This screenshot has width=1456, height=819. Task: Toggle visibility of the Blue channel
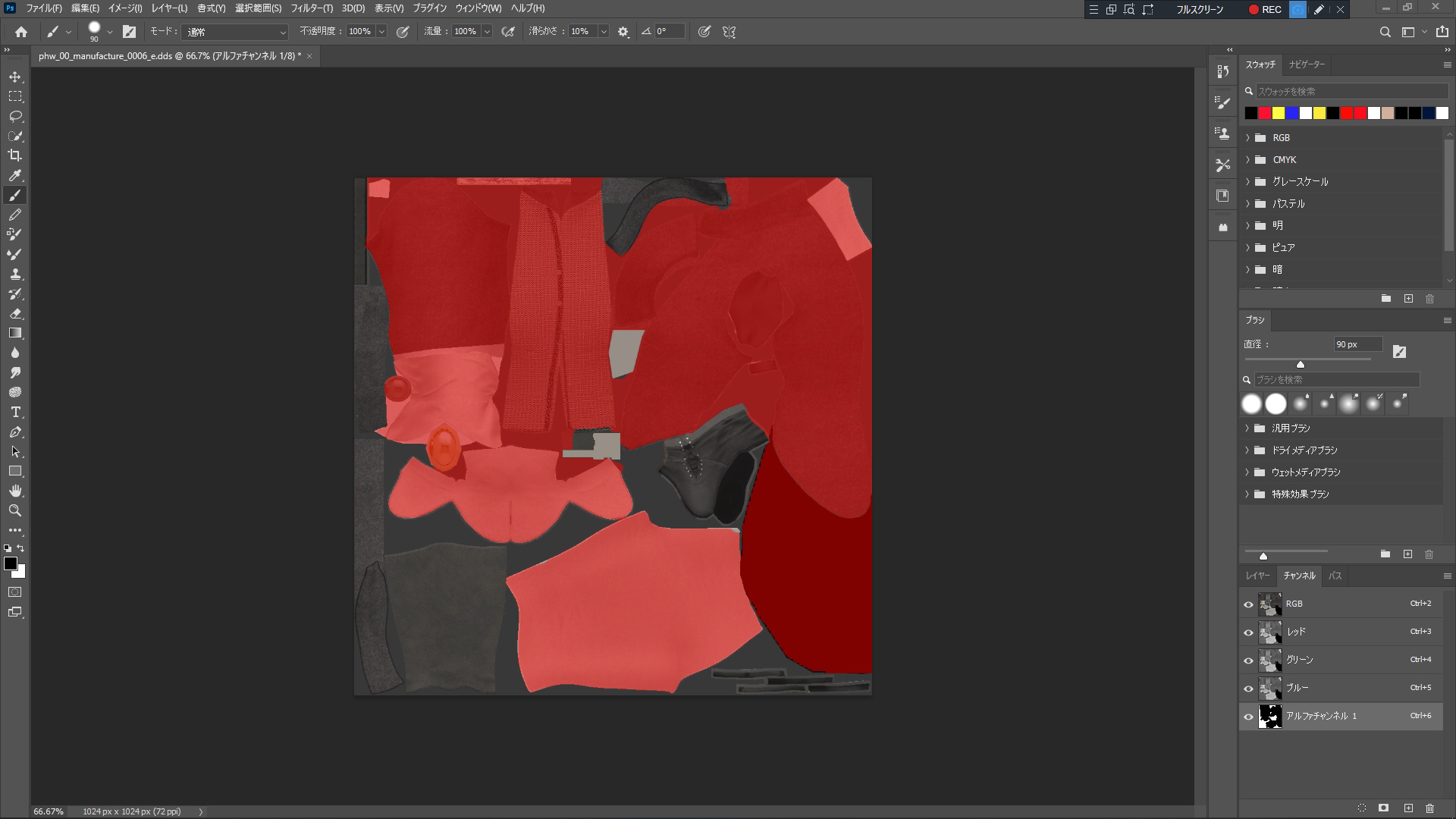click(x=1248, y=689)
